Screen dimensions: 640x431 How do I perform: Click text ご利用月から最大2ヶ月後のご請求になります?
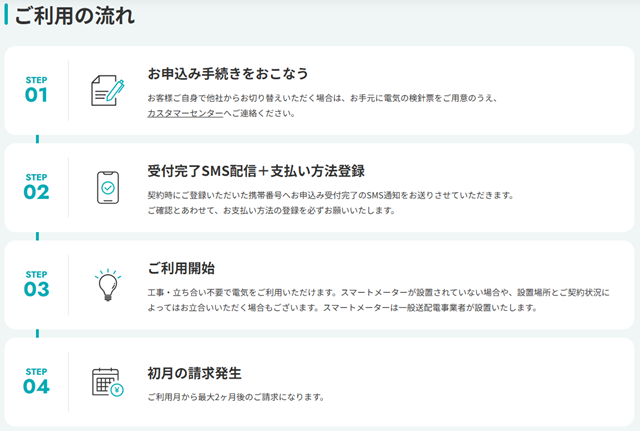tap(236, 397)
